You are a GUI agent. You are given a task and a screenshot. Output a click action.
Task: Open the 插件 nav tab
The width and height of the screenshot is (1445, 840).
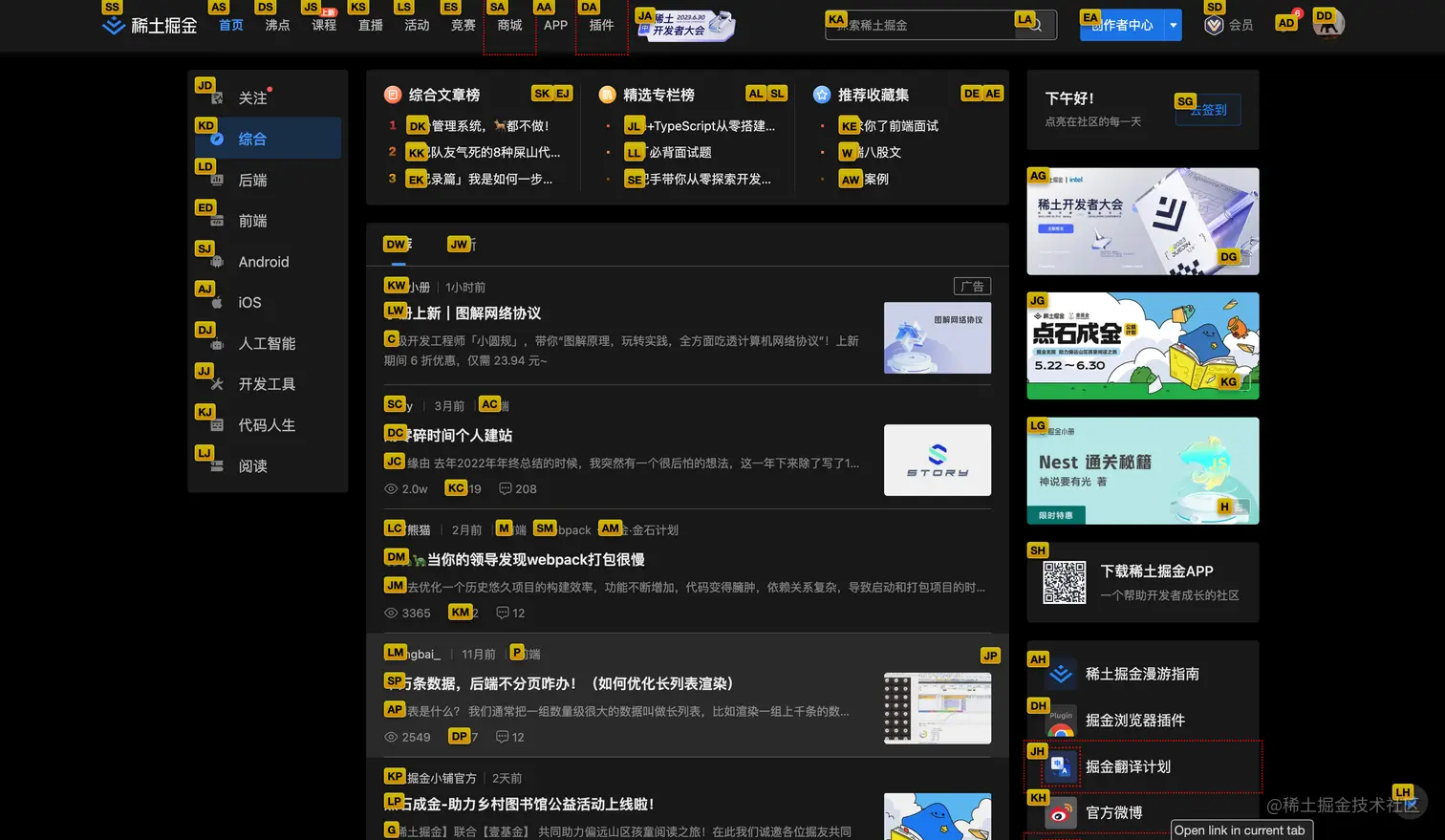coord(601,25)
